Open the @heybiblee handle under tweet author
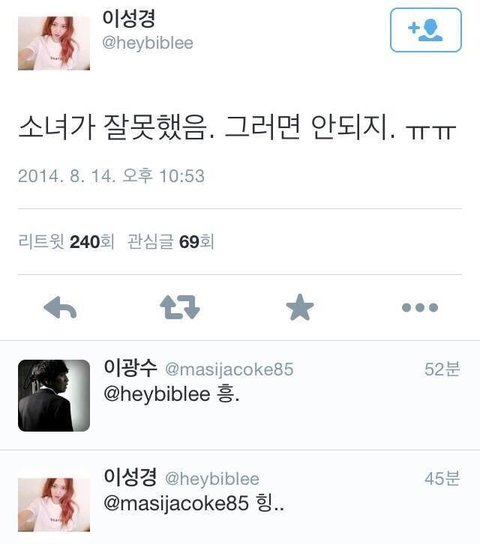This screenshot has width=480, height=544. [148, 43]
